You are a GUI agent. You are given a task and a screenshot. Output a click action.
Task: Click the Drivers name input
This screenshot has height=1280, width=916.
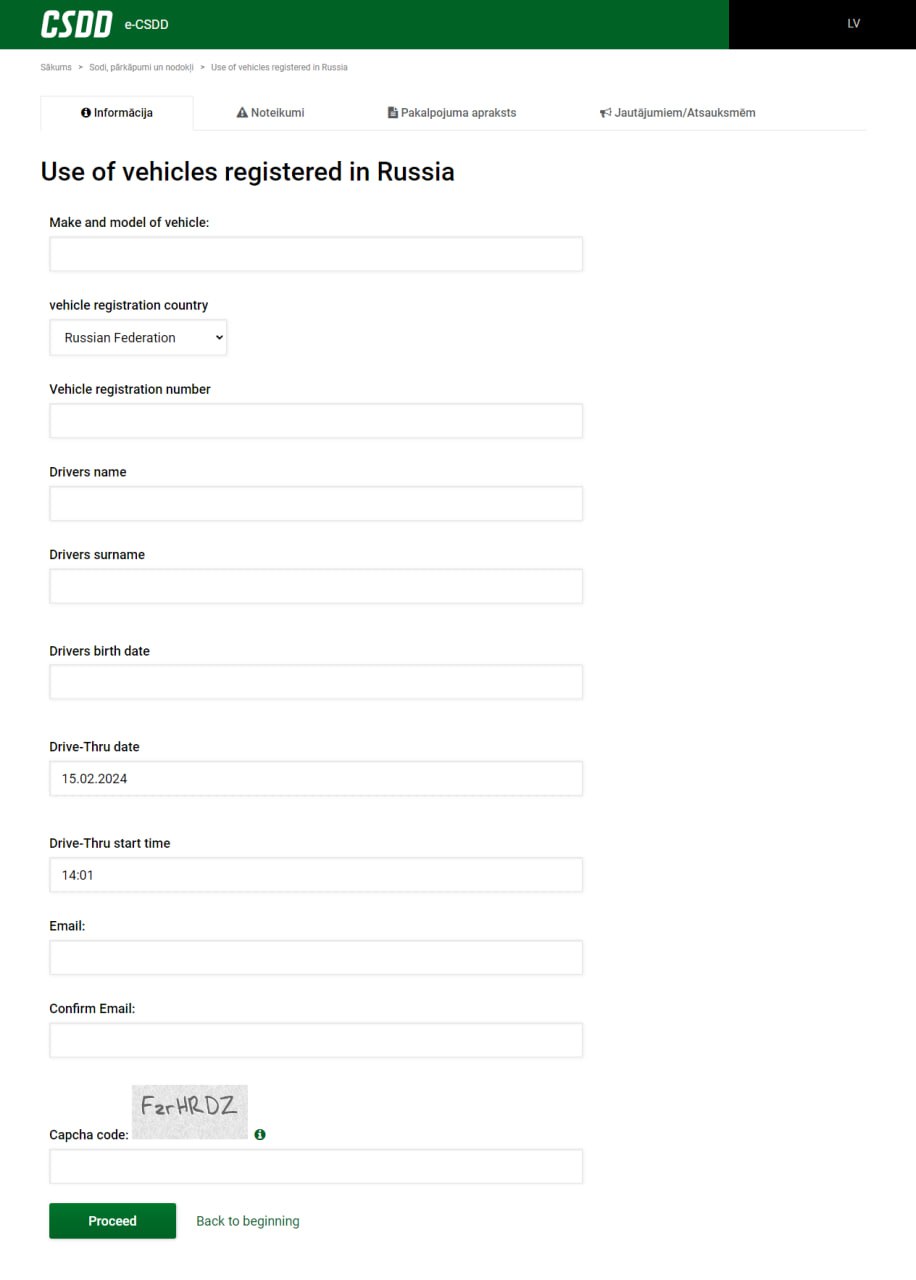point(316,503)
